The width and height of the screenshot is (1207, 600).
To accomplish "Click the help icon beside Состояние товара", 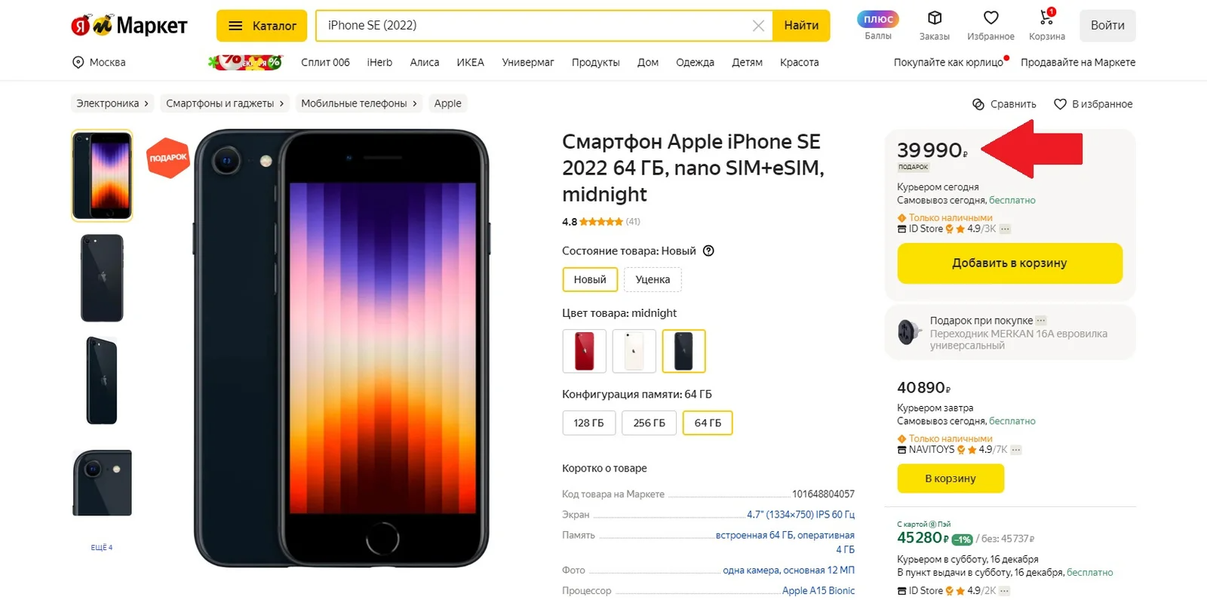I will 709,251.
